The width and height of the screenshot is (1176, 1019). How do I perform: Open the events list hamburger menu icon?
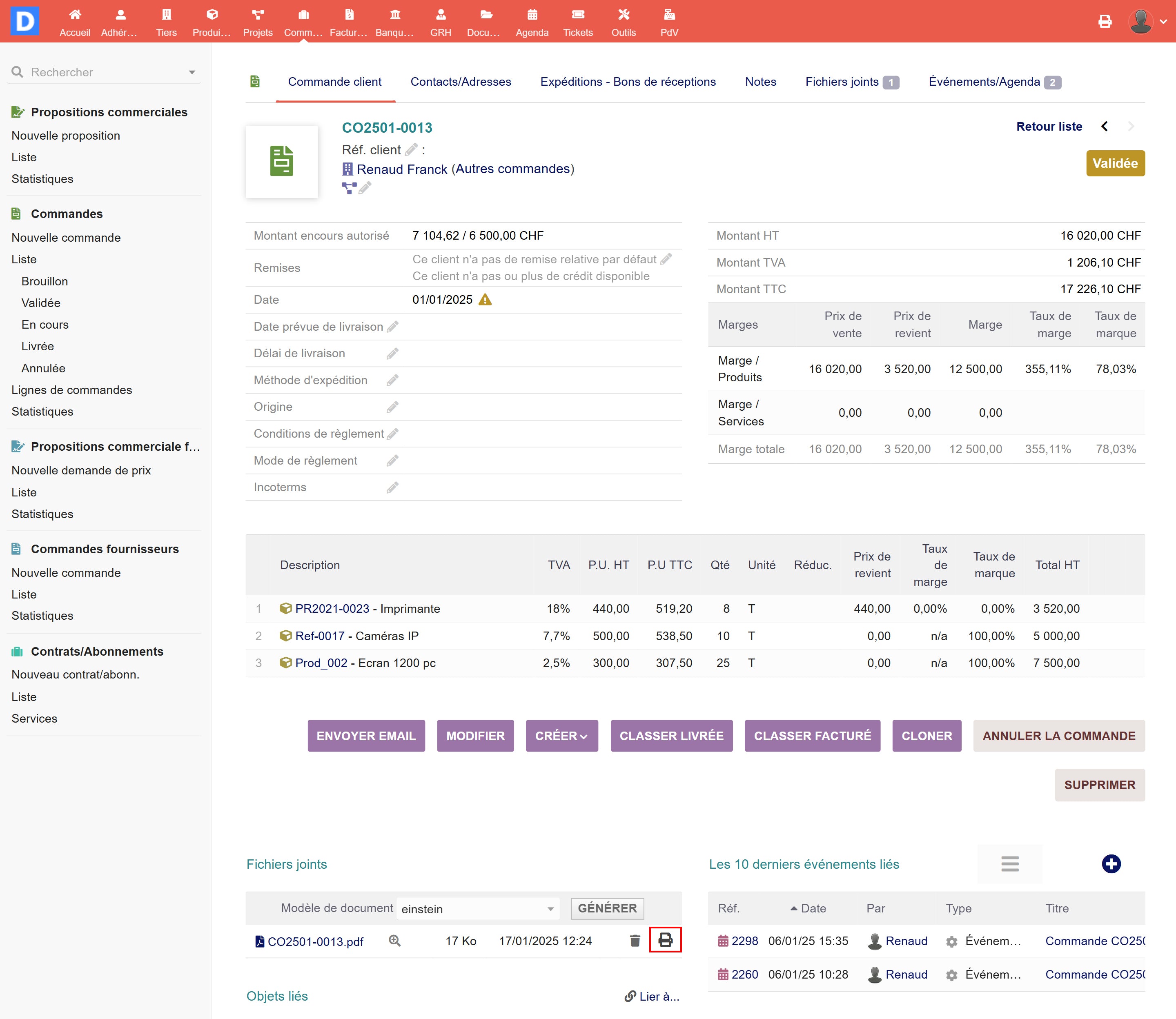[1009, 864]
